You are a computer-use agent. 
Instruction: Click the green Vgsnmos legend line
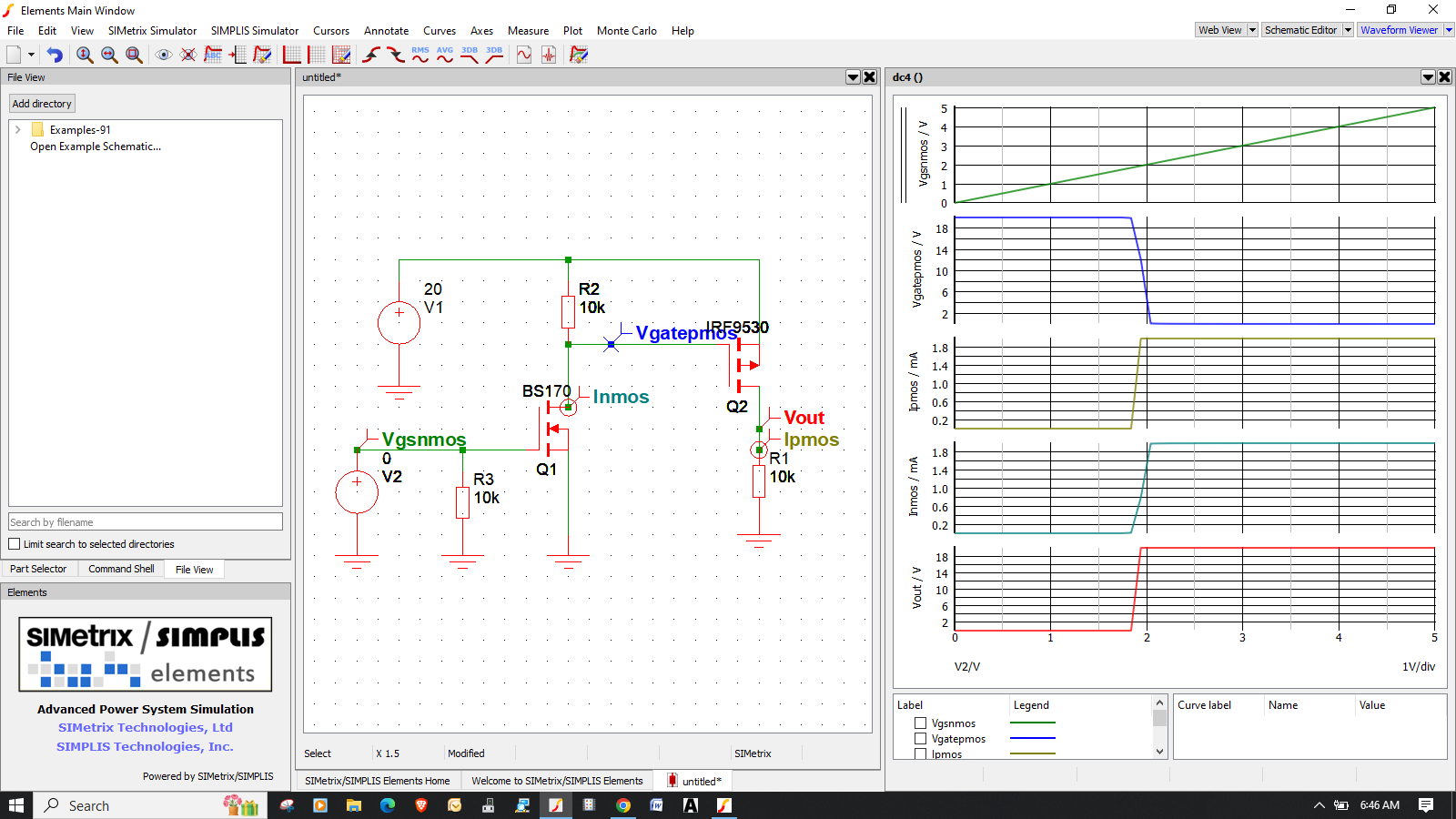[1033, 723]
